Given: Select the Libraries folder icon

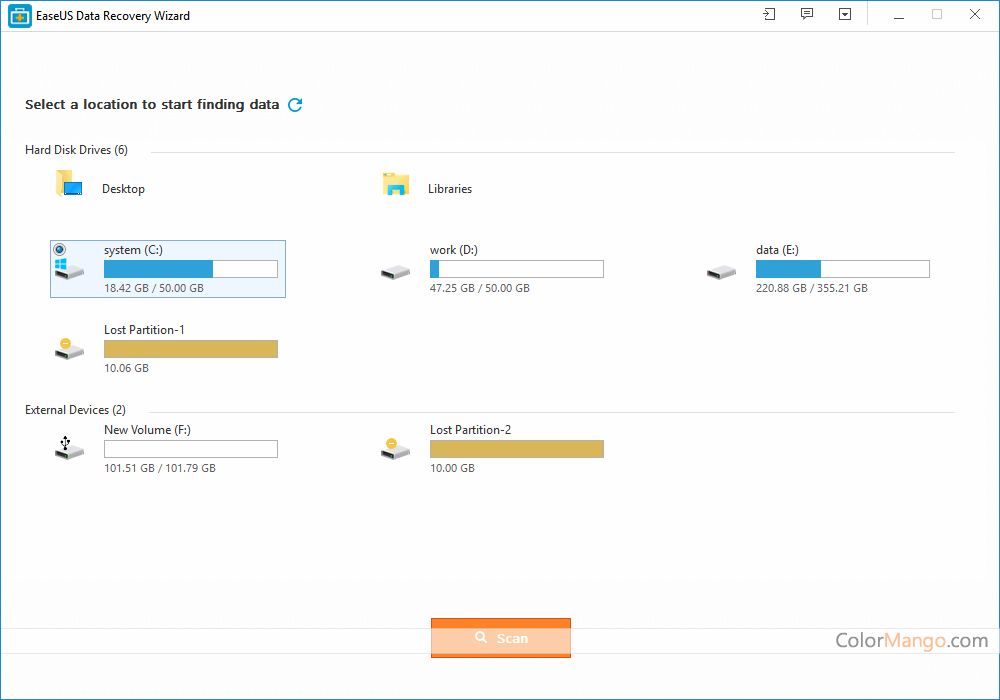Looking at the screenshot, I should (x=396, y=184).
